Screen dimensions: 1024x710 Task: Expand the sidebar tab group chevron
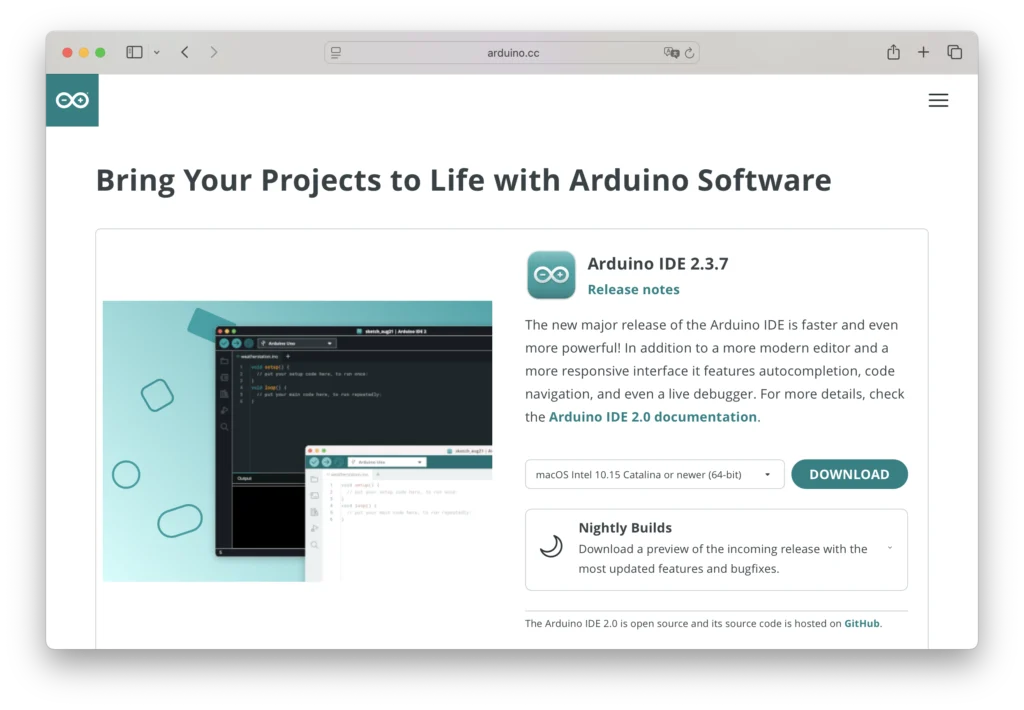[157, 52]
